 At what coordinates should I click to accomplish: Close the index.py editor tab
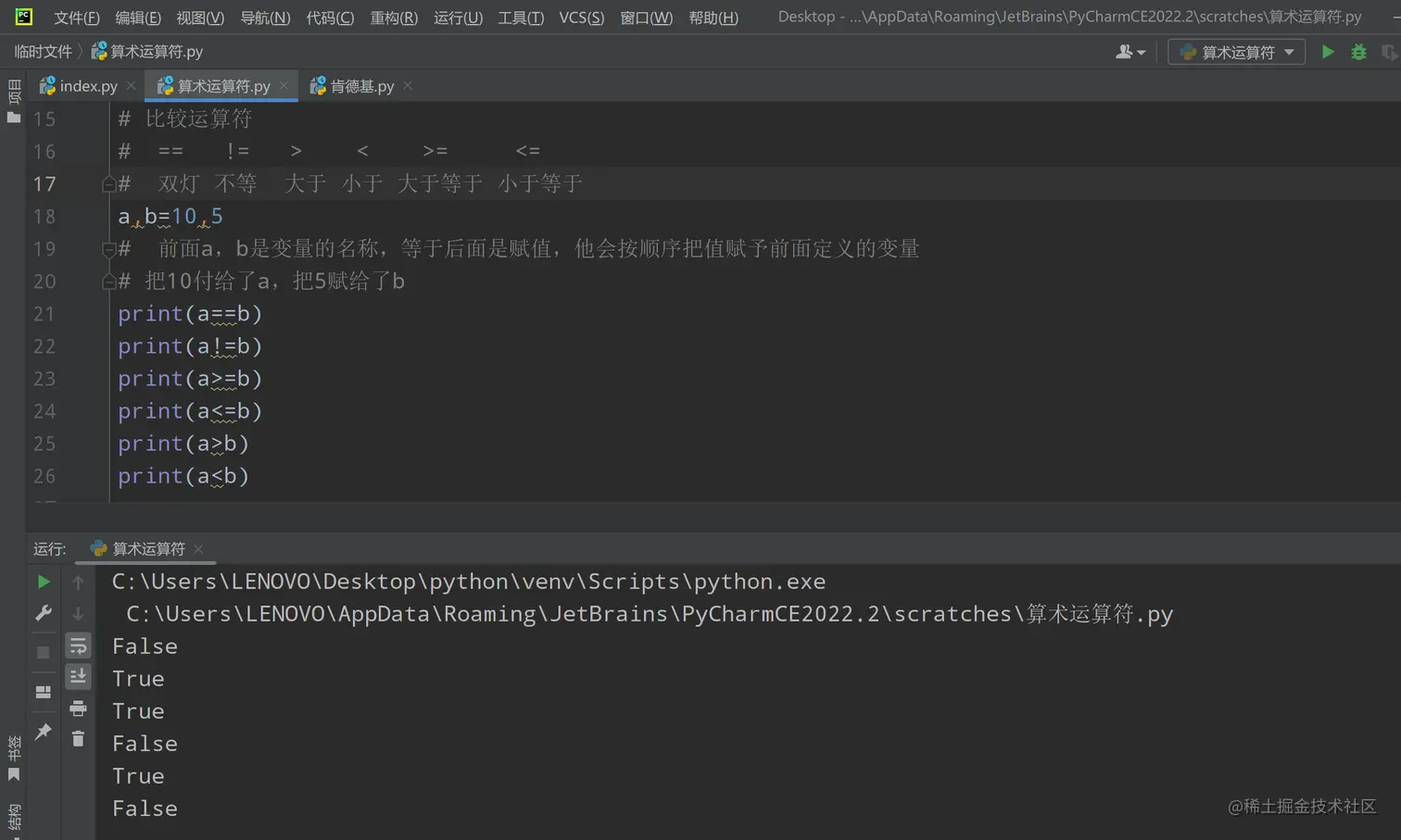[131, 85]
